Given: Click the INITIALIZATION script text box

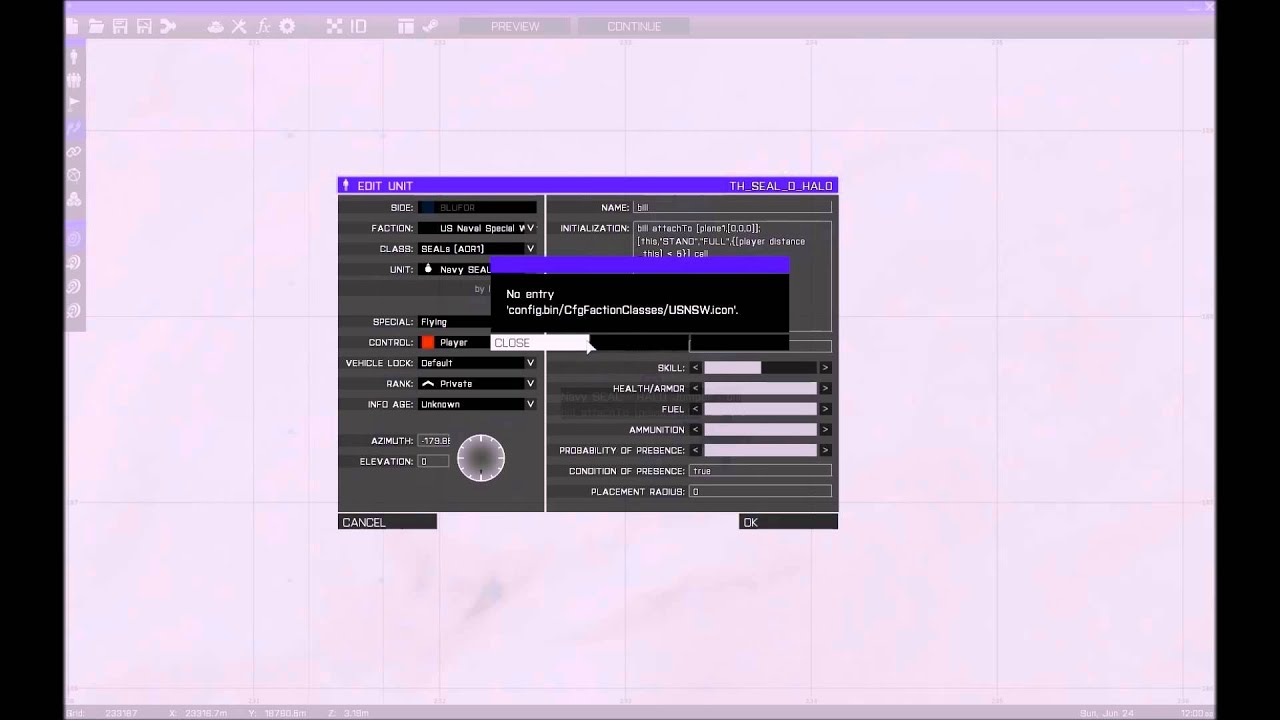Looking at the screenshot, I should point(732,241).
